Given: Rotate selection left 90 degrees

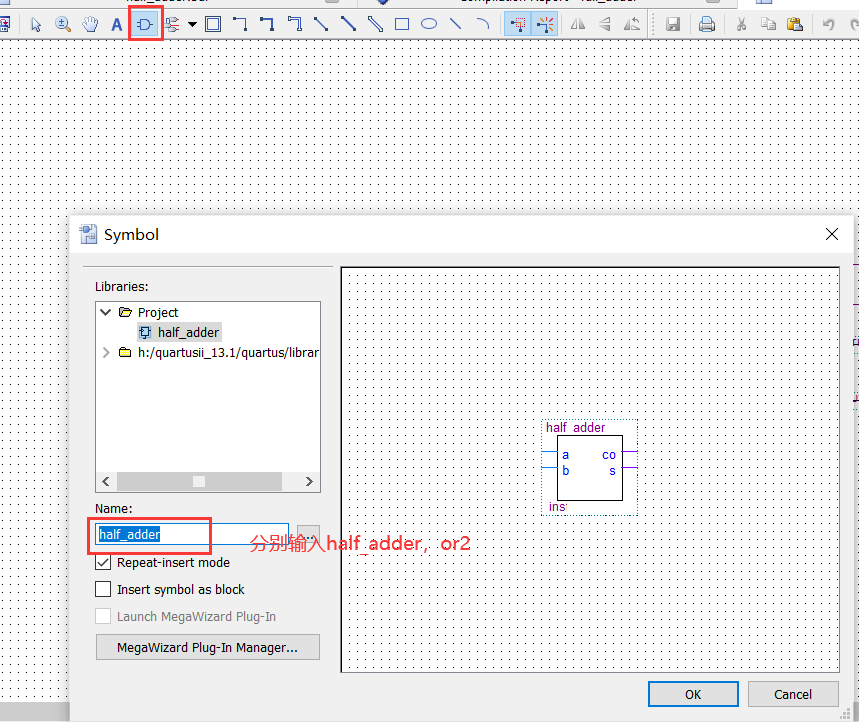Looking at the screenshot, I should point(632,25).
